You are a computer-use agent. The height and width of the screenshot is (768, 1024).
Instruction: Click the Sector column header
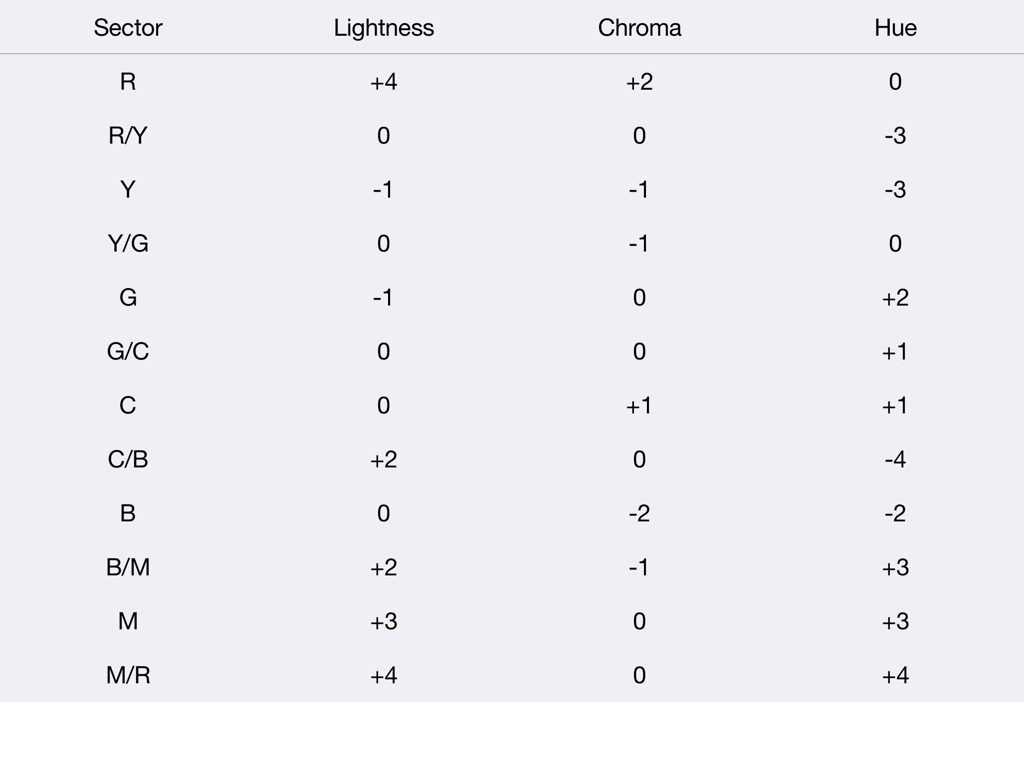128,27
